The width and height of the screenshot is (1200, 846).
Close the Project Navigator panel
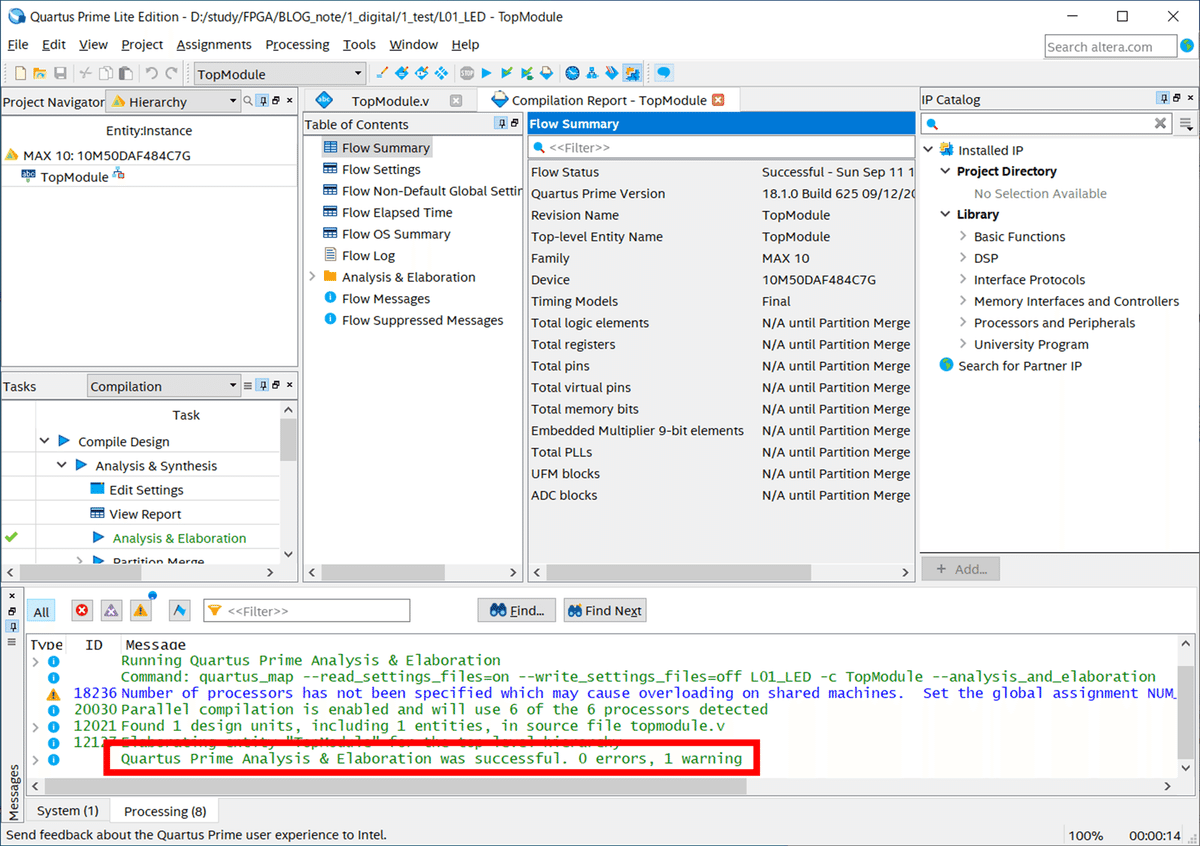click(x=290, y=101)
